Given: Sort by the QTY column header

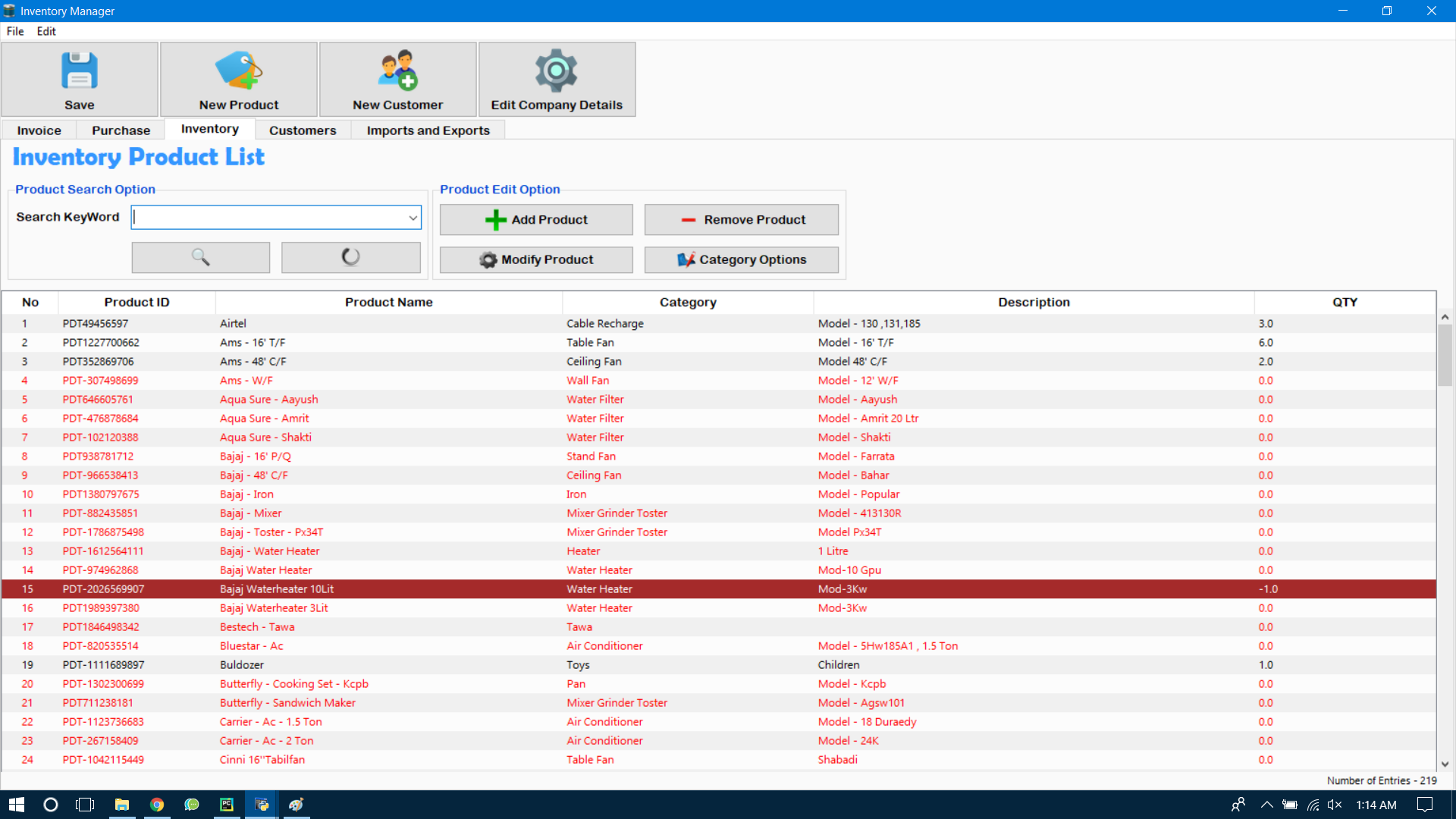Looking at the screenshot, I should tap(1345, 302).
